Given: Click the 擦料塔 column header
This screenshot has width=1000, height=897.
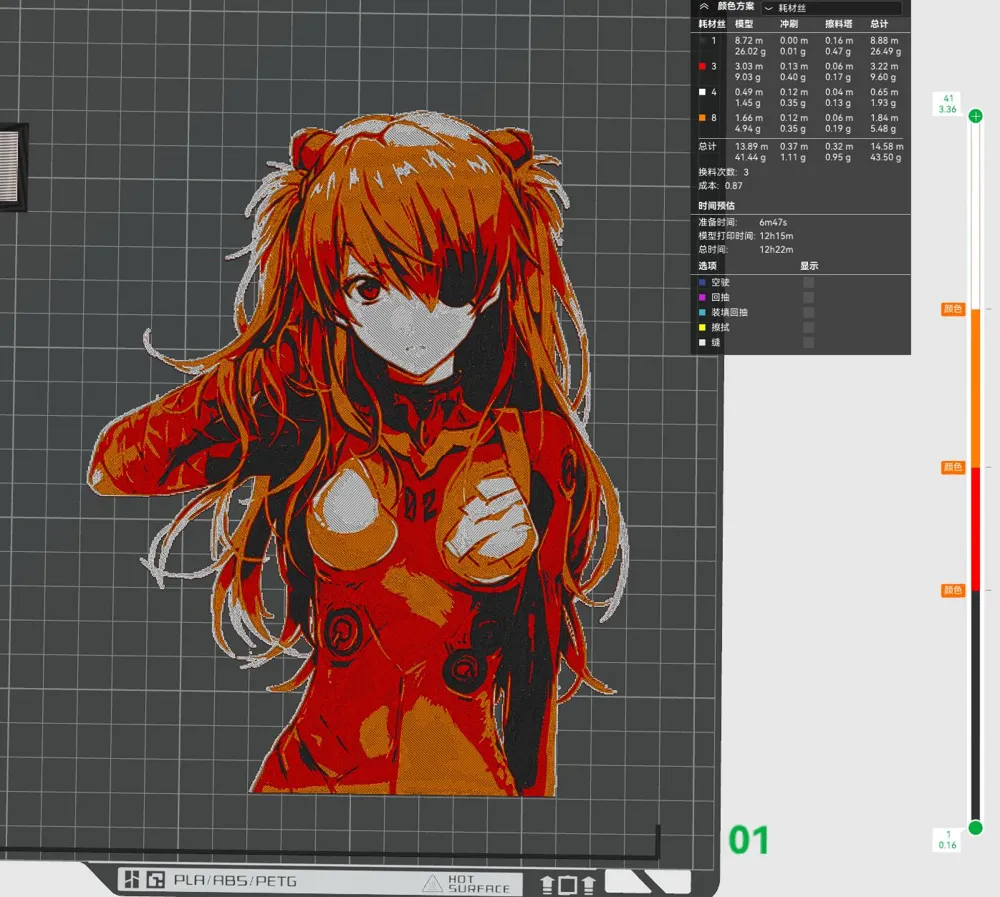Looking at the screenshot, I should [x=838, y=24].
